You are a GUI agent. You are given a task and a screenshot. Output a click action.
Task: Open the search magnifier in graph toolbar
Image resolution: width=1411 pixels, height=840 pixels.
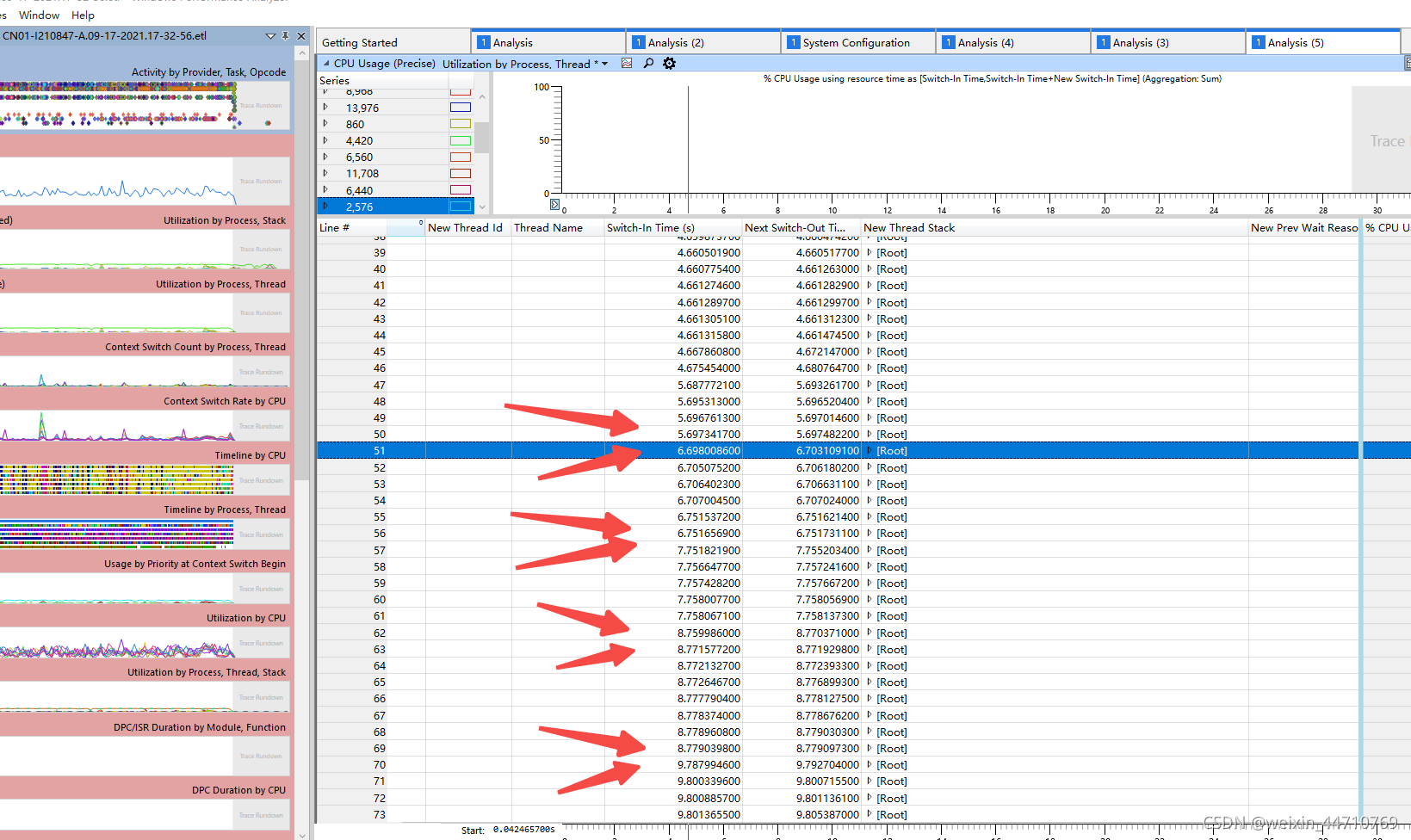[x=648, y=64]
